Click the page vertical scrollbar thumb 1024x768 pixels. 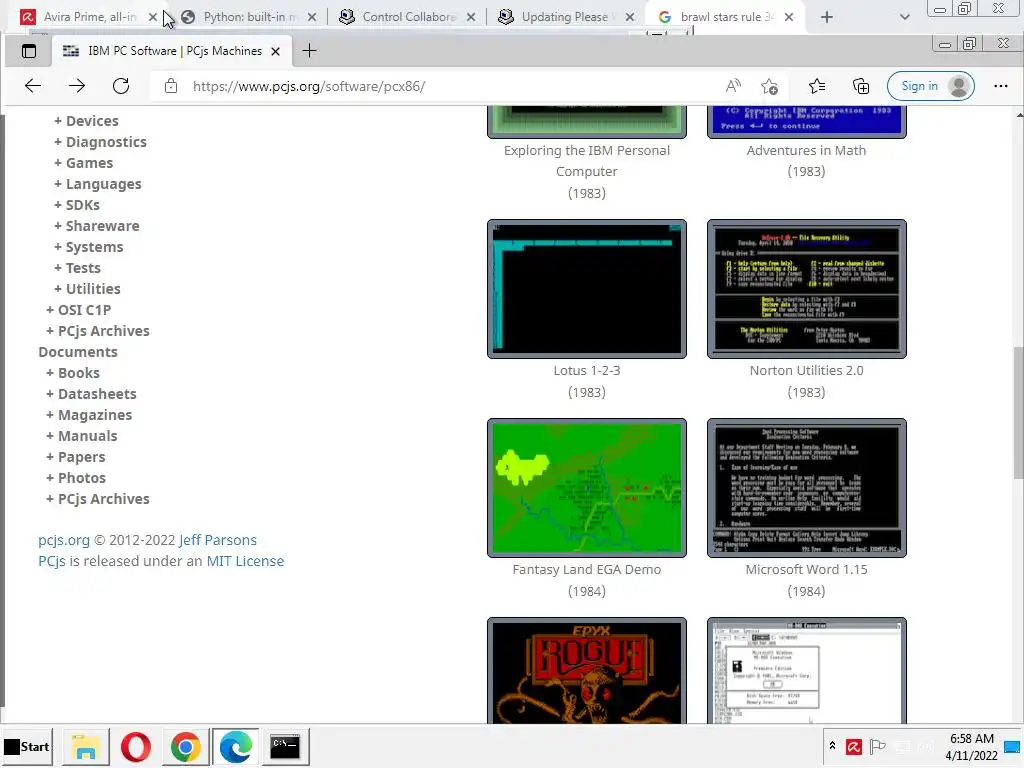coord(1018,413)
